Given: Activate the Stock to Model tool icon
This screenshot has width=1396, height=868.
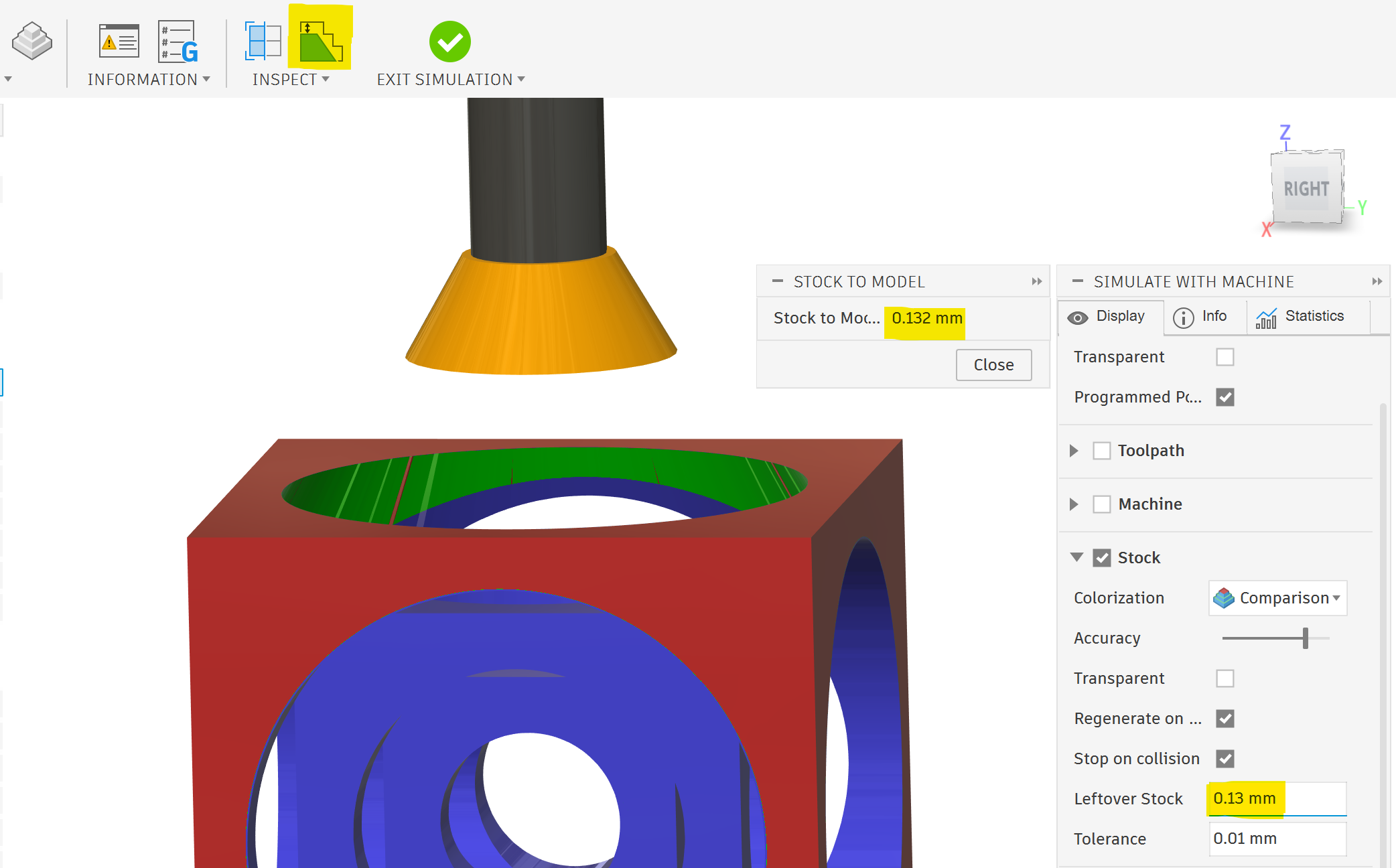Looking at the screenshot, I should pyautogui.click(x=320, y=42).
